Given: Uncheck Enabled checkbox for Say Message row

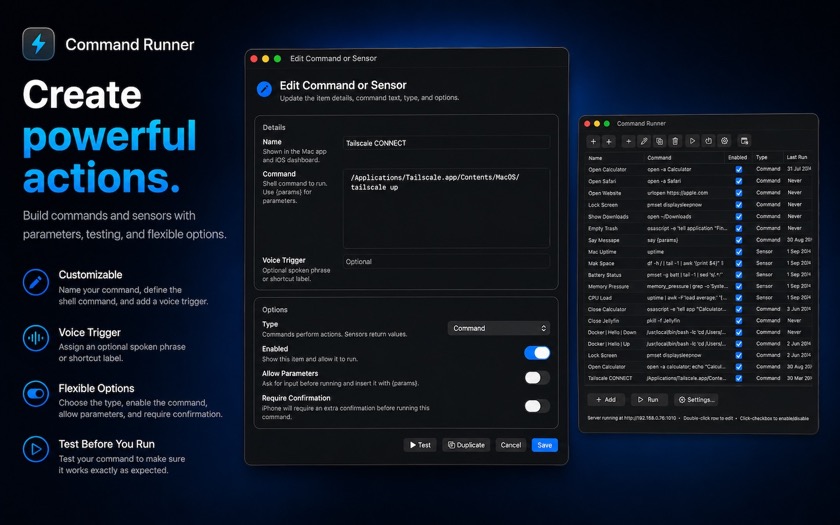Looking at the screenshot, I should [739, 240].
